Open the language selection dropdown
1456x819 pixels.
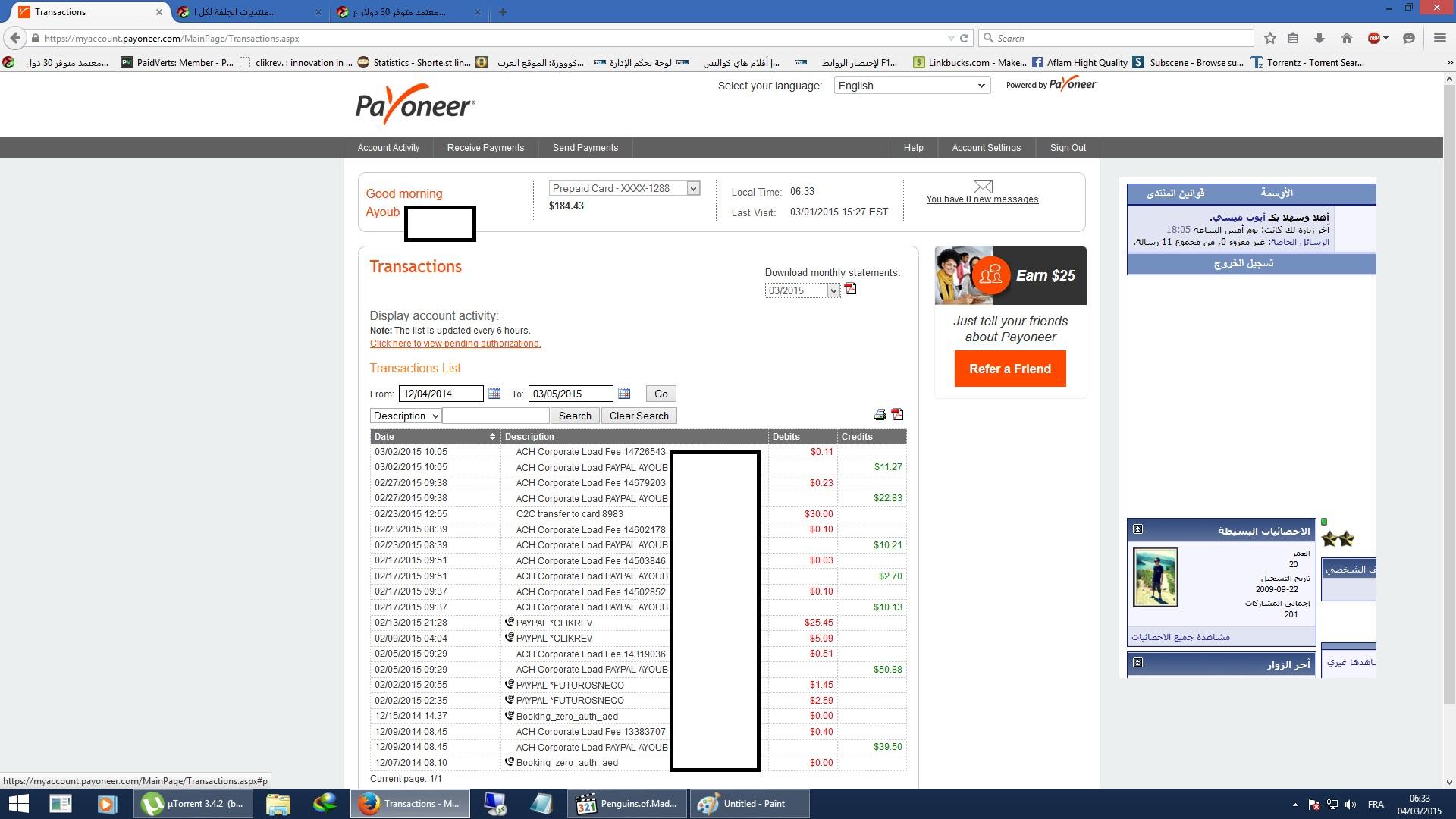[912, 86]
